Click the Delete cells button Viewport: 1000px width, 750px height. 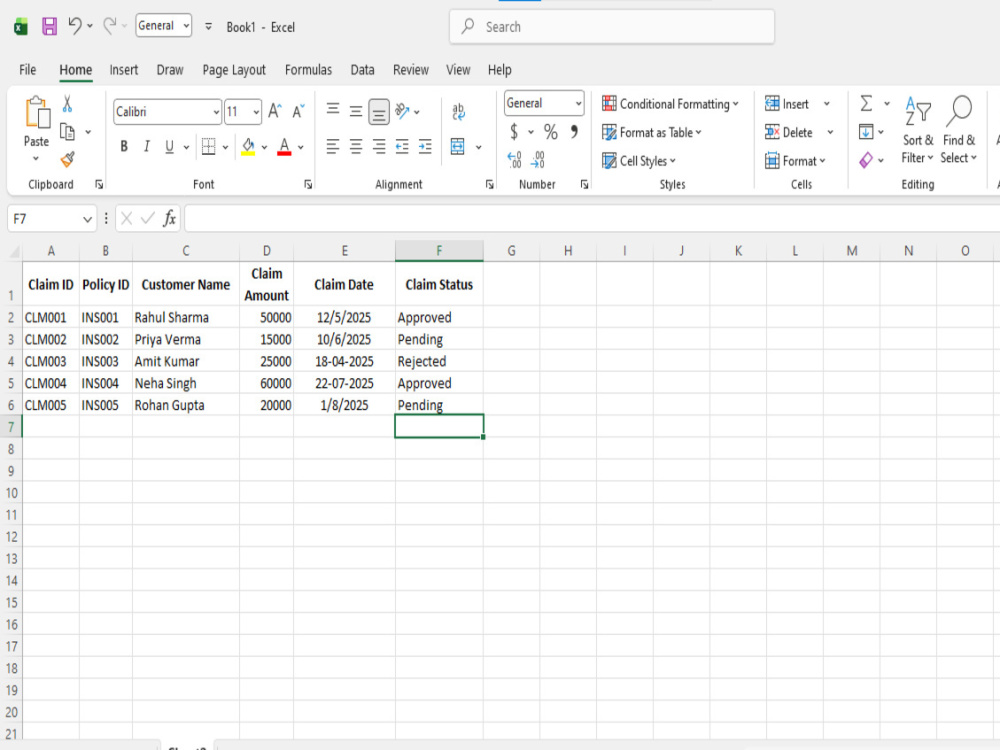point(789,132)
